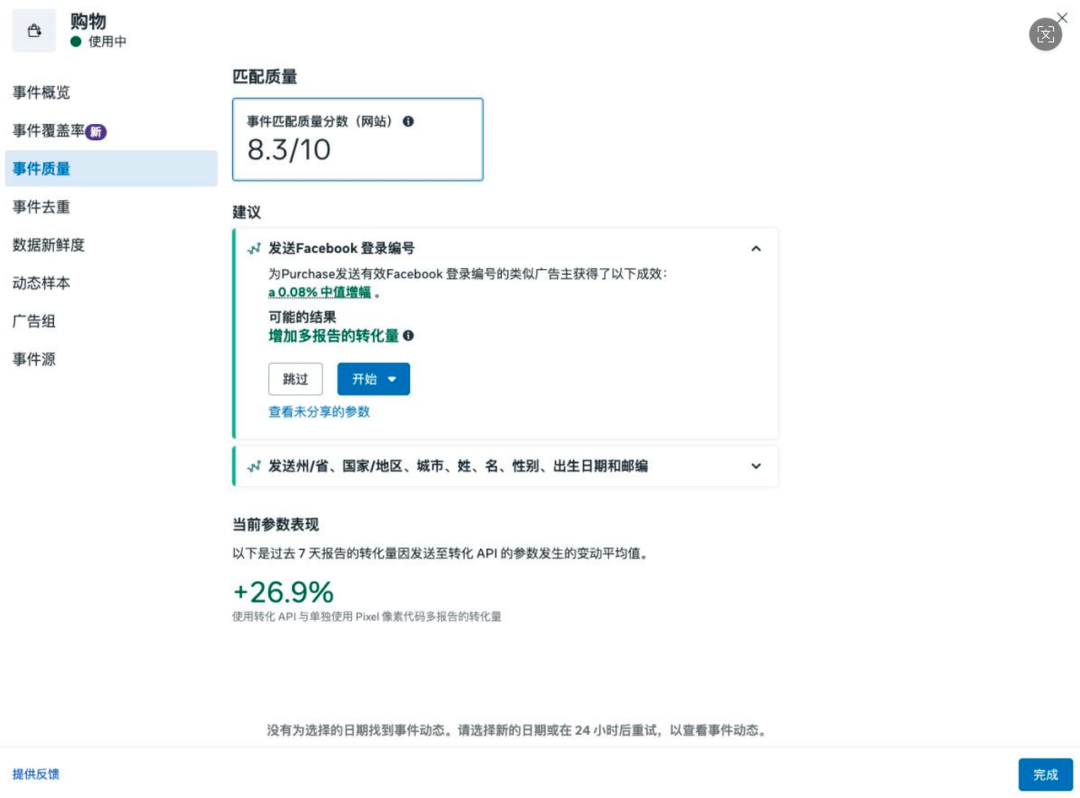The image size is (1080, 798).
Task: Close the 购物 panel with the X
Action: [1063, 17]
